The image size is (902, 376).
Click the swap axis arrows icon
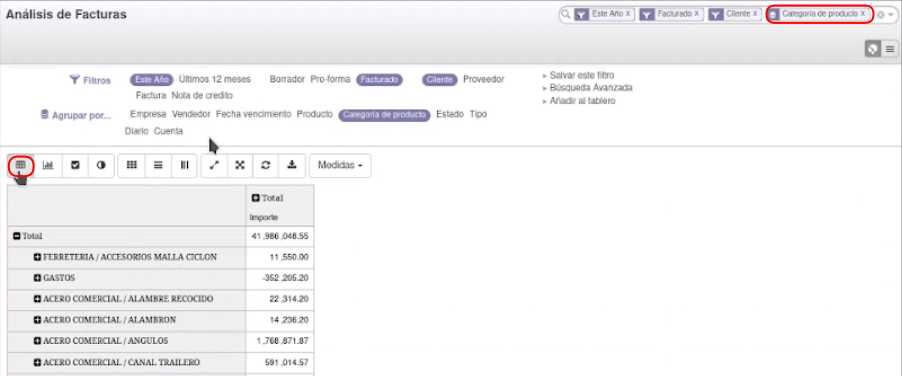[x=214, y=165]
